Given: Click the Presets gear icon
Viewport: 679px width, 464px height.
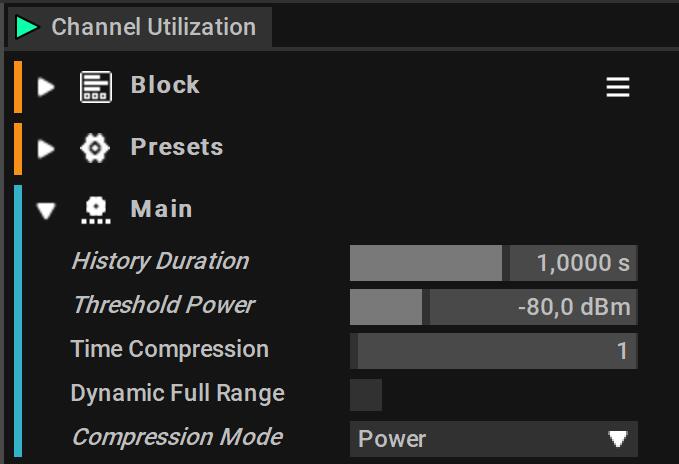Looking at the screenshot, I should click(95, 148).
